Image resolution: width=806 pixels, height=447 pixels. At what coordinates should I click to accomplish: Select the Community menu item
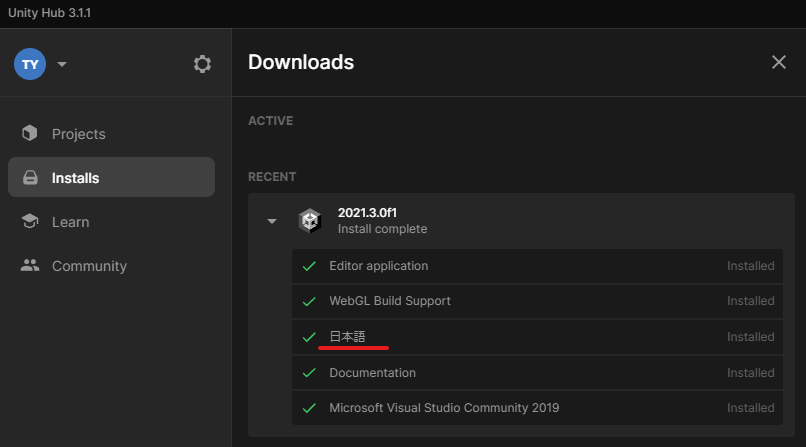pos(89,266)
